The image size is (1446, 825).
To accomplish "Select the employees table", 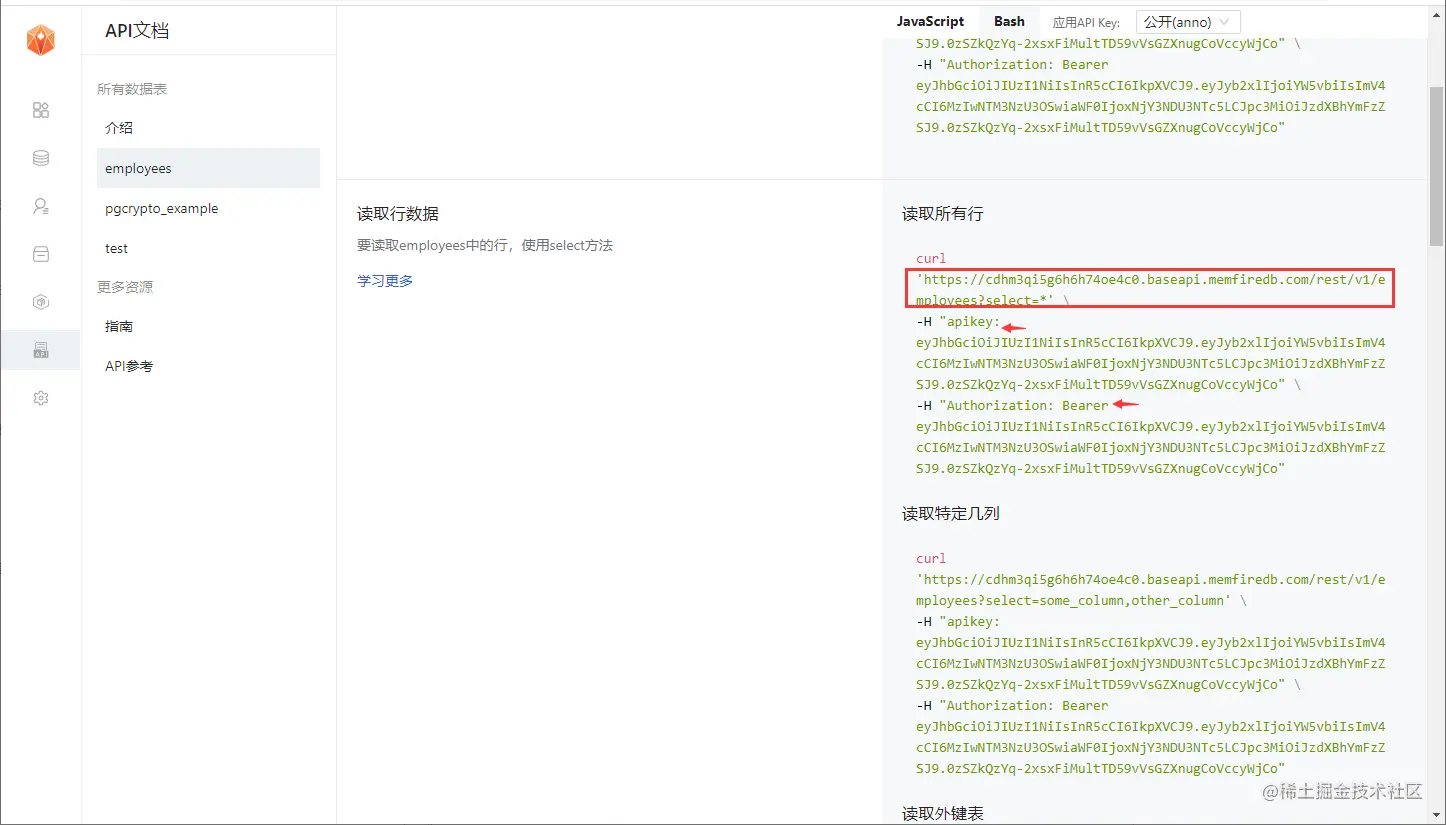I will pyautogui.click(x=208, y=168).
